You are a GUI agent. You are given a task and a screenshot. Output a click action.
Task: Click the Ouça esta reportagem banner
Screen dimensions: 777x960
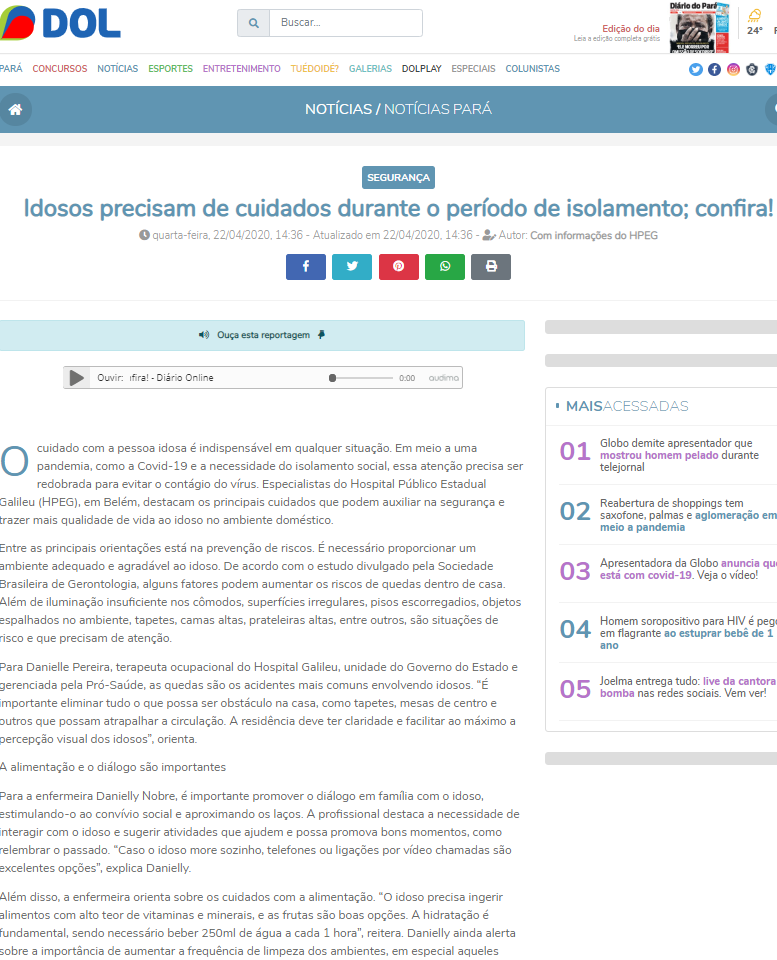(262, 335)
